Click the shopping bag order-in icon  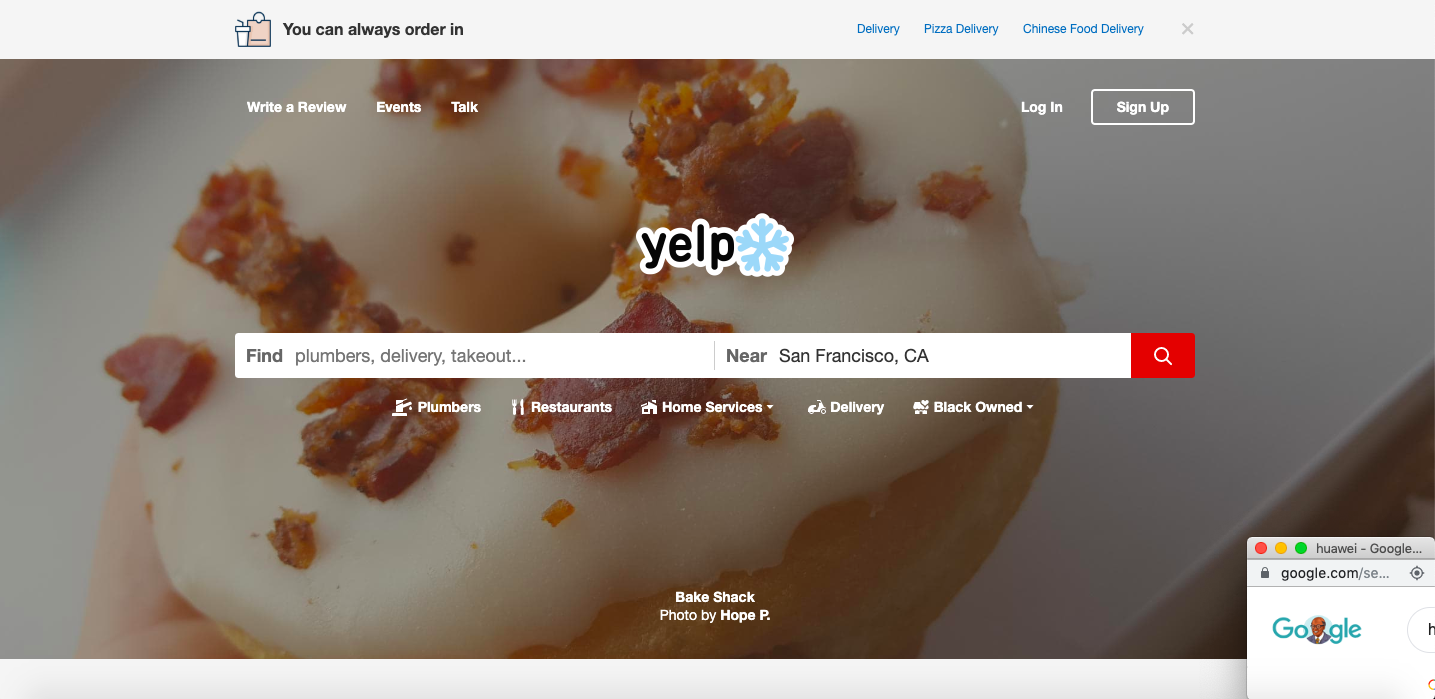(x=253, y=30)
